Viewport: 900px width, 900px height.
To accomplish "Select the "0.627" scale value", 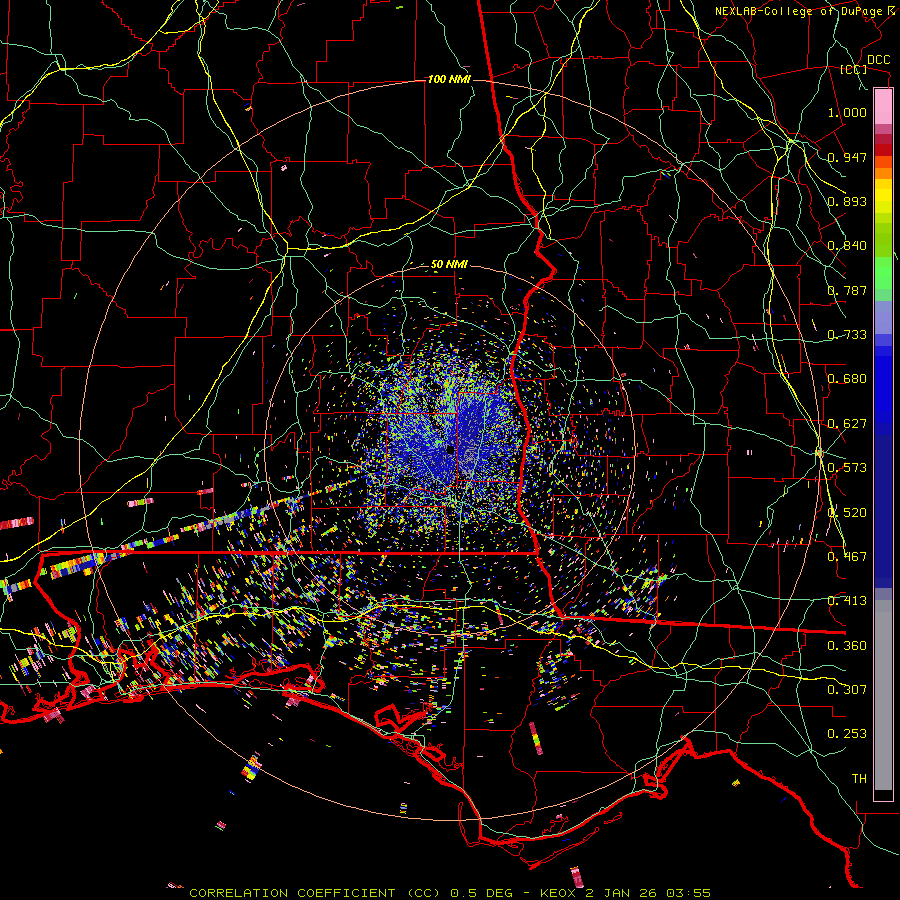I will (x=847, y=424).
